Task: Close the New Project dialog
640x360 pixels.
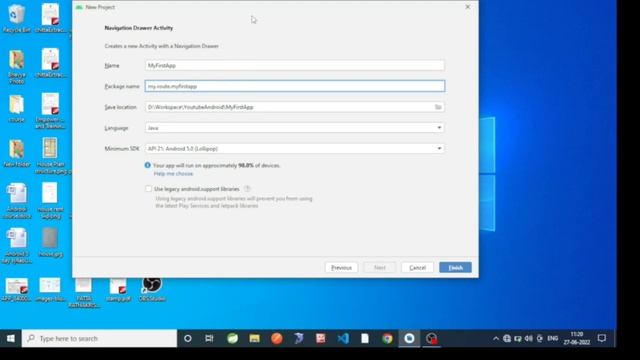Action: pyautogui.click(x=468, y=7)
